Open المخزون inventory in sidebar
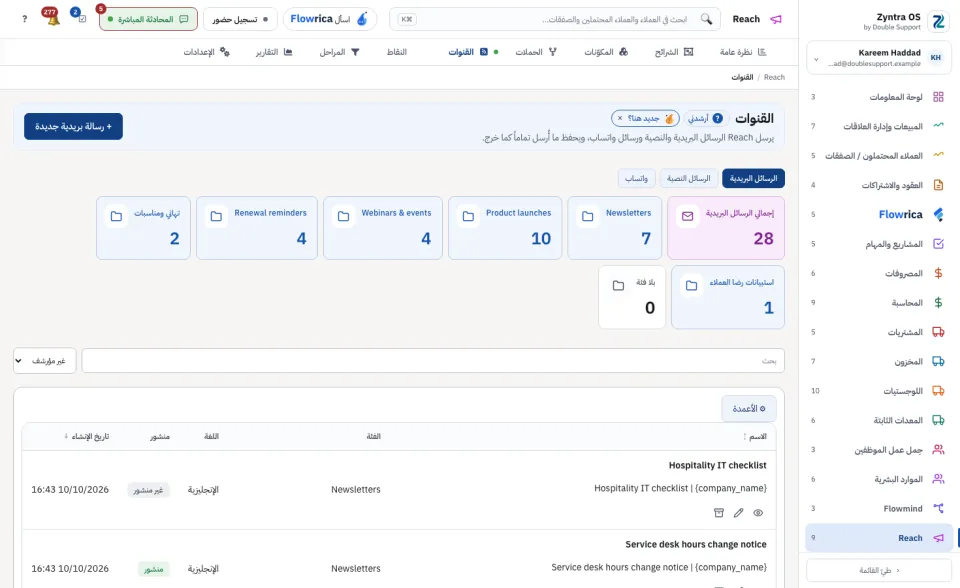The image size is (960, 588). [879, 361]
